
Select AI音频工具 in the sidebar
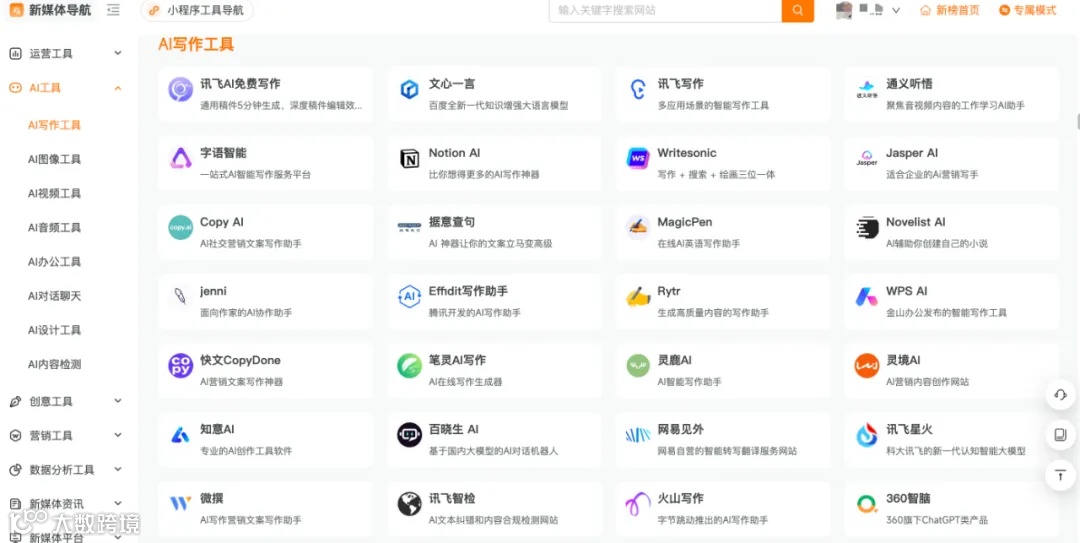pos(54,227)
